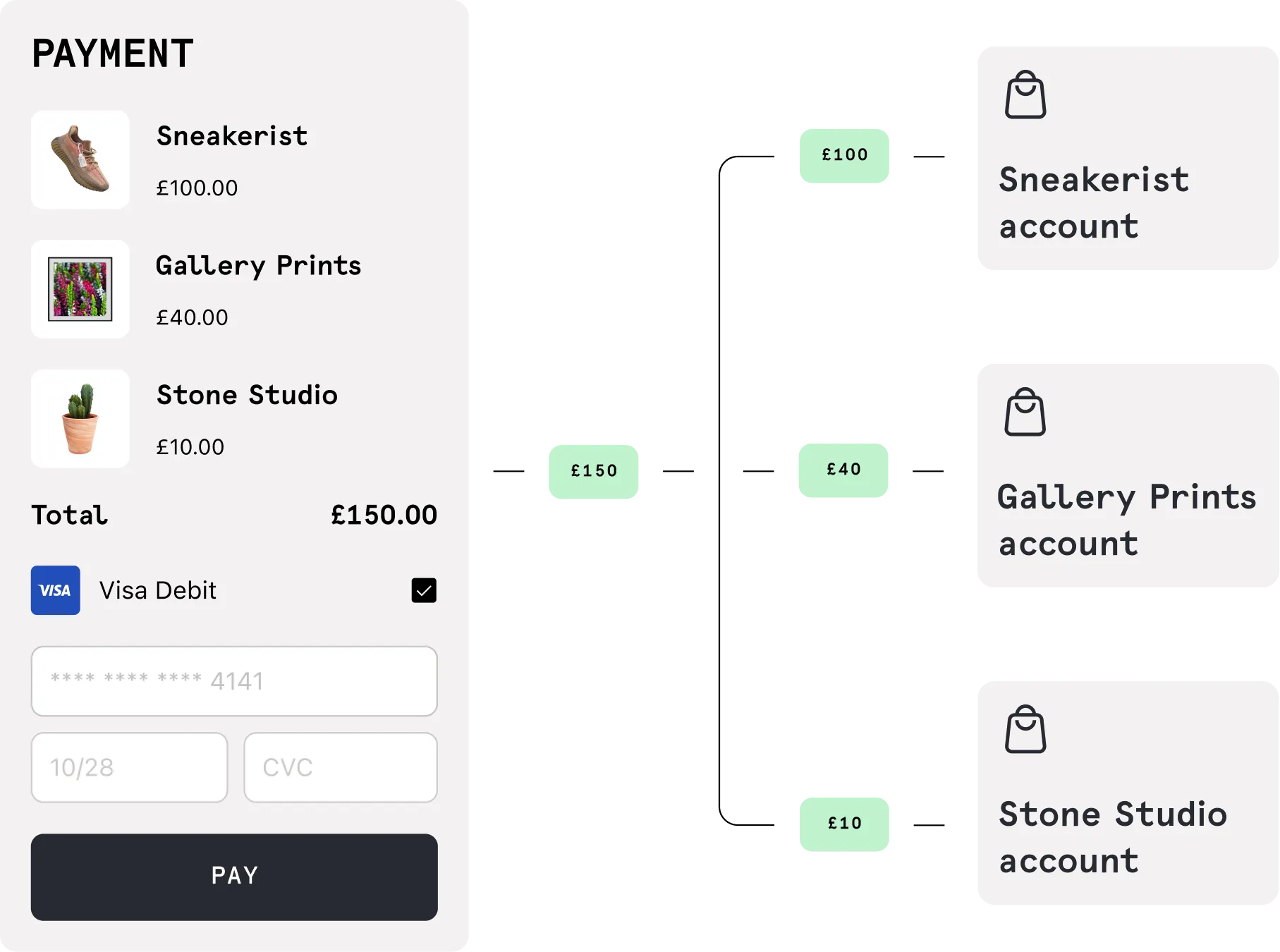Screen dimensions: 1280x952
Task: Select the Sneakerist account card title
Action: pyautogui.click(x=1094, y=202)
